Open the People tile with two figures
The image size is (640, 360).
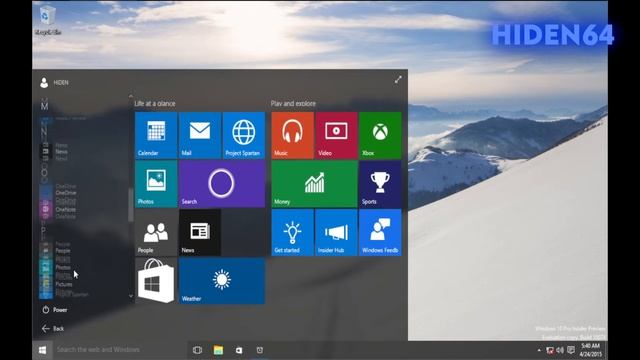(156, 232)
